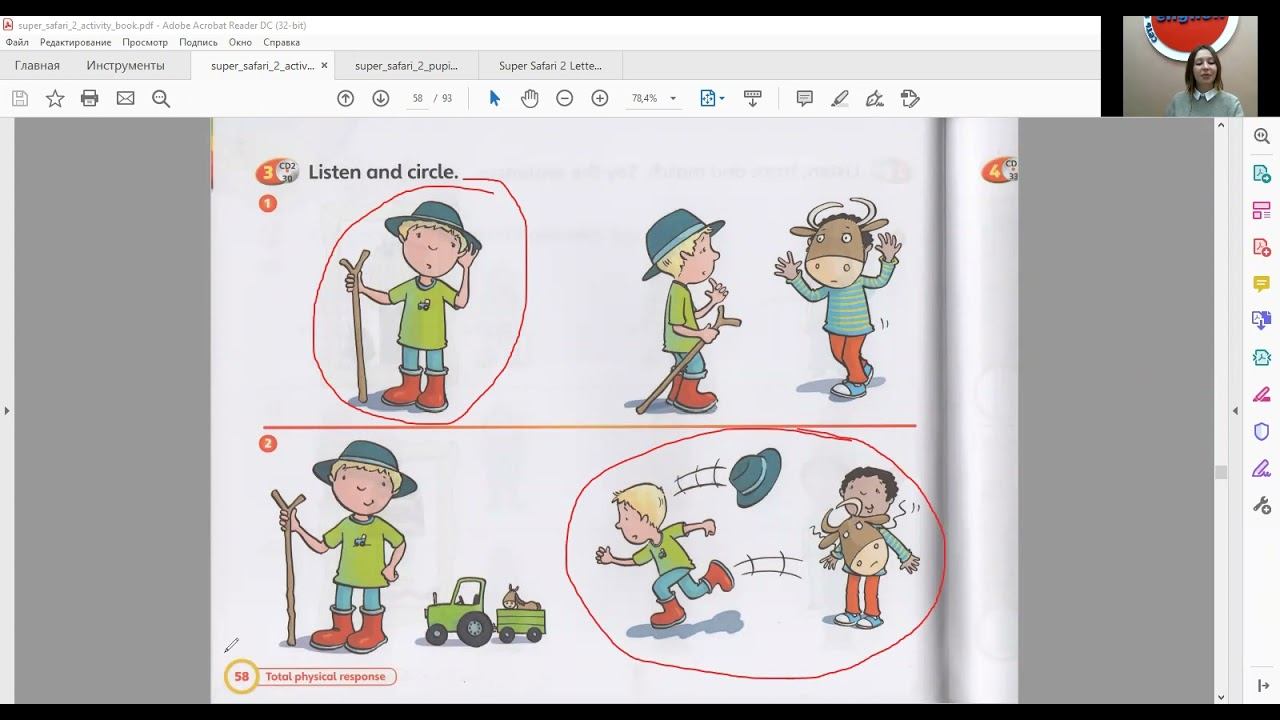The image size is (1280, 720).
Task: Zoom out with minus button
Action: 564,98
